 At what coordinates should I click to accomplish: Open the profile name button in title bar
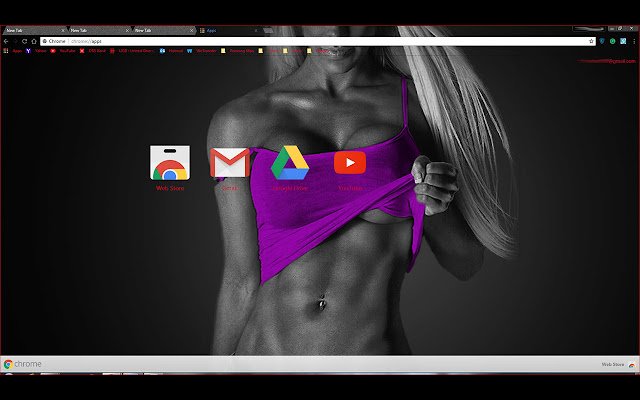589,29
